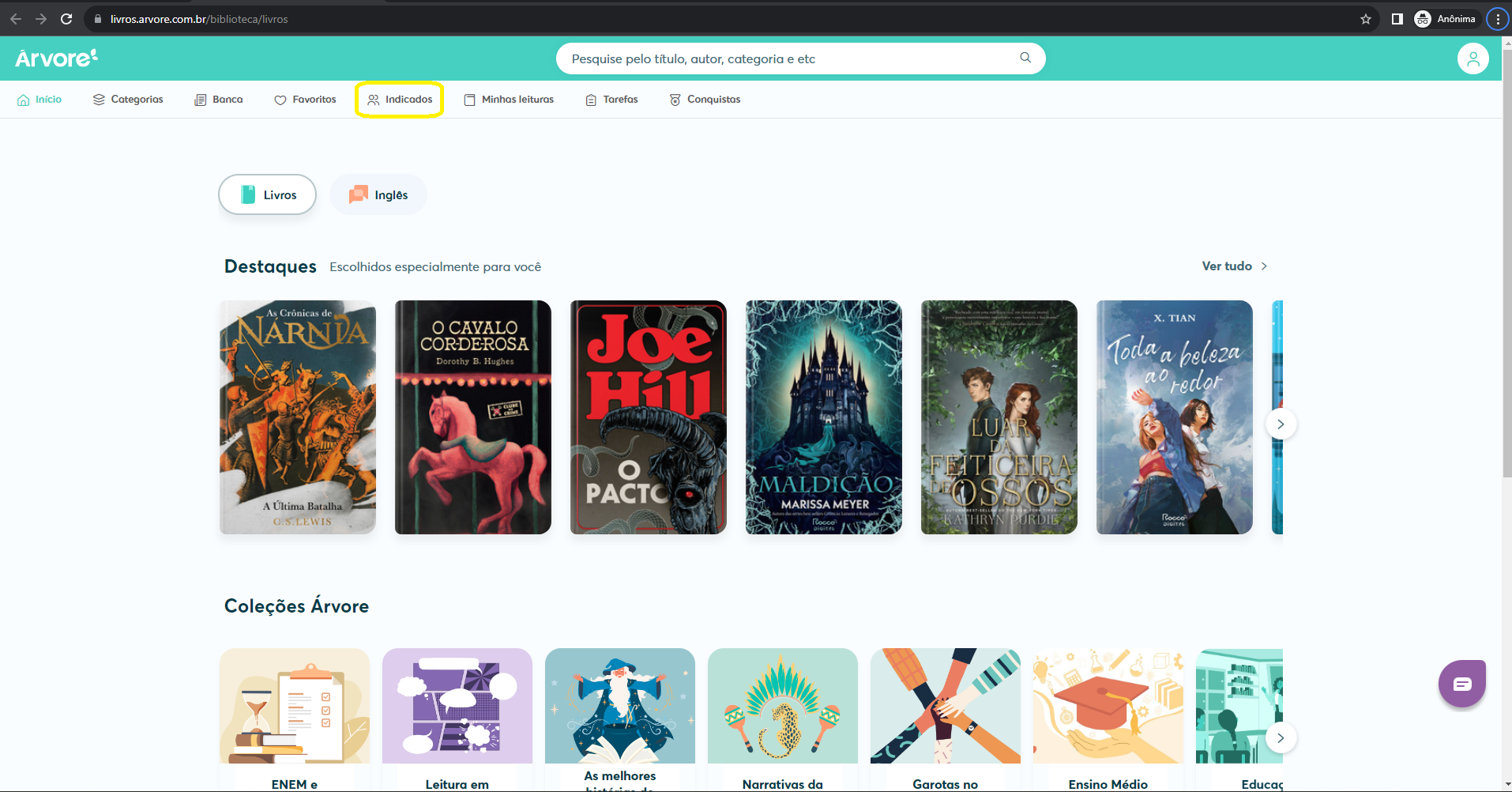Viewport: 1512px width, 792px height.
Task: Open the Nárnia A Última Batalha book
Action: tap(298, 417)
